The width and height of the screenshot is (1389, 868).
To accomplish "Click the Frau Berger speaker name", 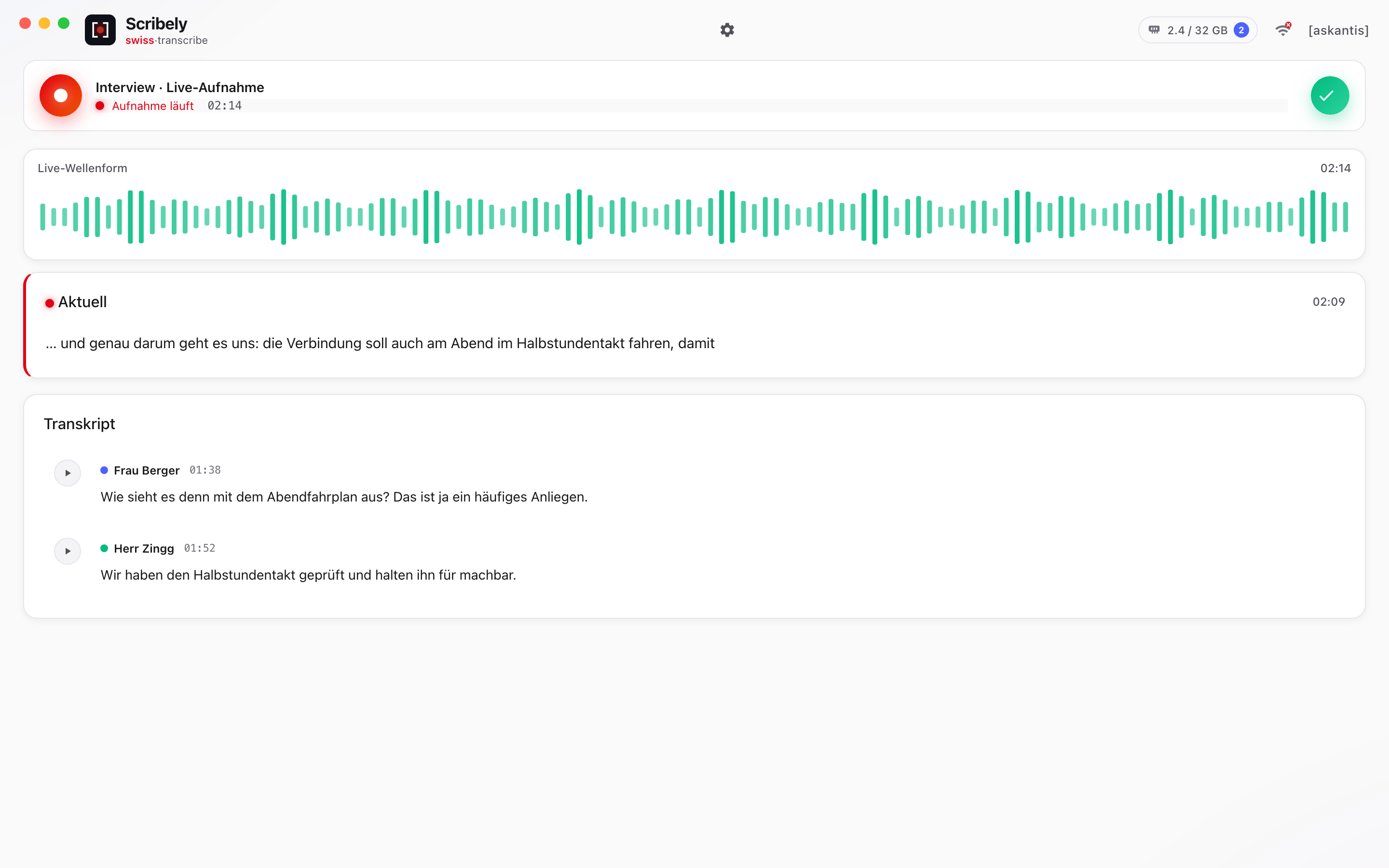I will (146, 470).
